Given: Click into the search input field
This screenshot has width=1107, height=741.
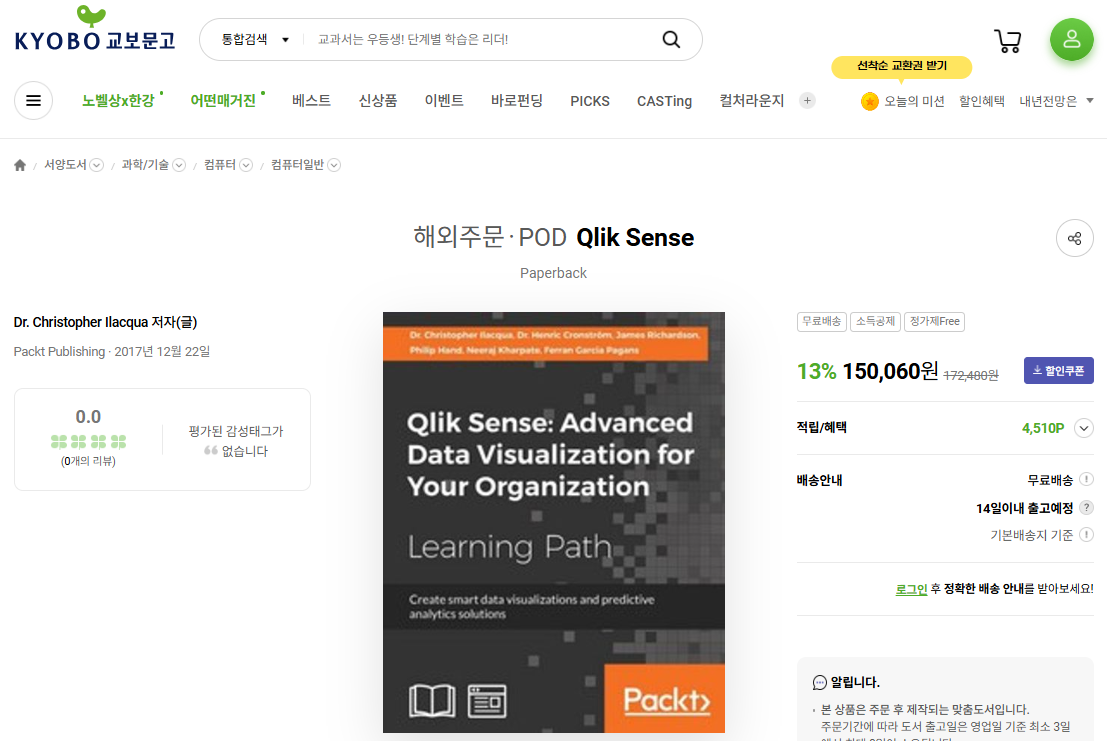Looking at the screenshot, I should pyautogui.click(x=480, y=40).
